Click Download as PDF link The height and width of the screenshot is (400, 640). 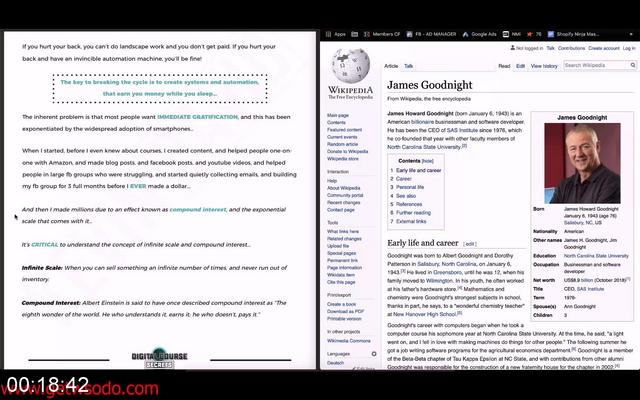pyautogui.click(x=345, y=311)
